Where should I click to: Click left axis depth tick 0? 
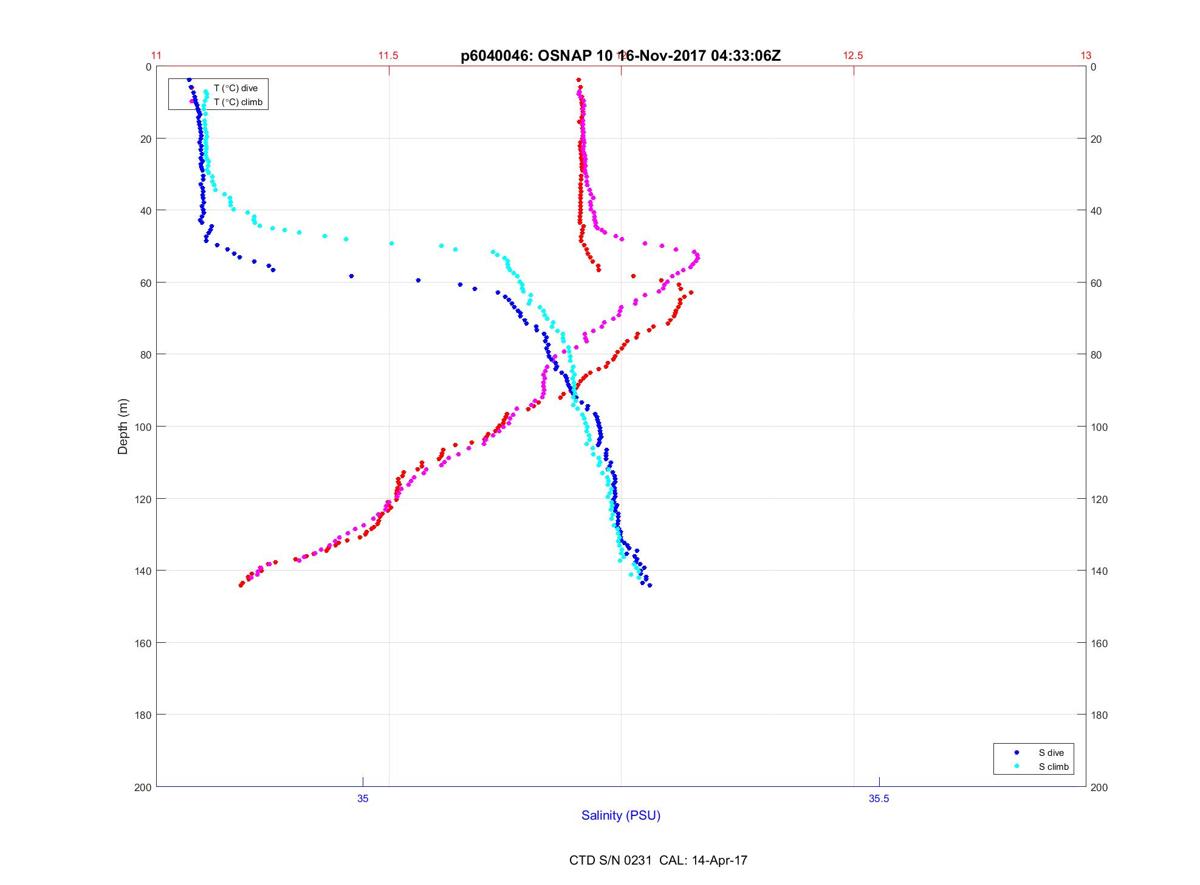point(148,67)
